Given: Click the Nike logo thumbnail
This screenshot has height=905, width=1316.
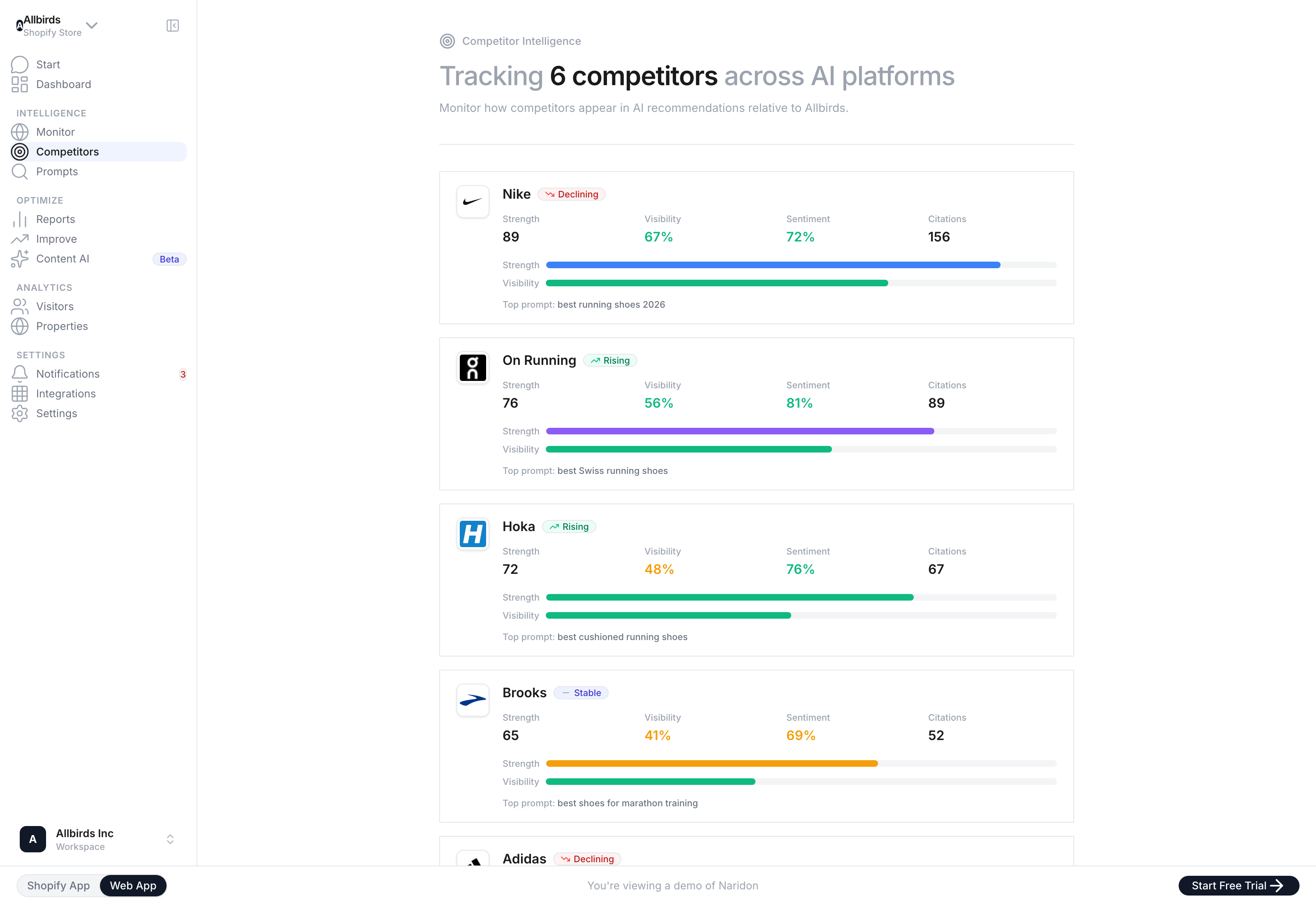Looking at the screenshot, I should [x=473, y=201].
